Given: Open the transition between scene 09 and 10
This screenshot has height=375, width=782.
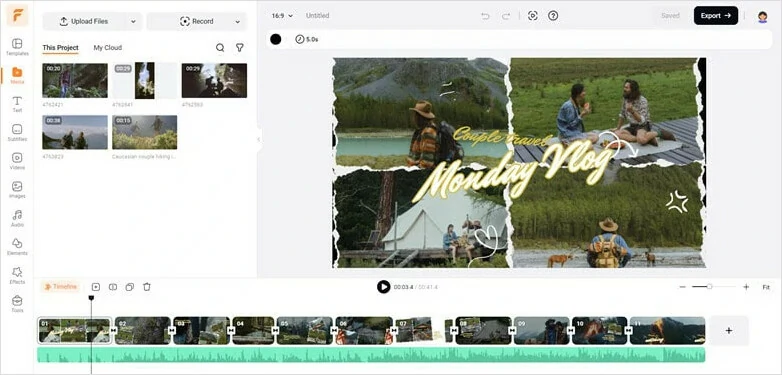Looking at the screenshot, I should (x=570, y=330).
